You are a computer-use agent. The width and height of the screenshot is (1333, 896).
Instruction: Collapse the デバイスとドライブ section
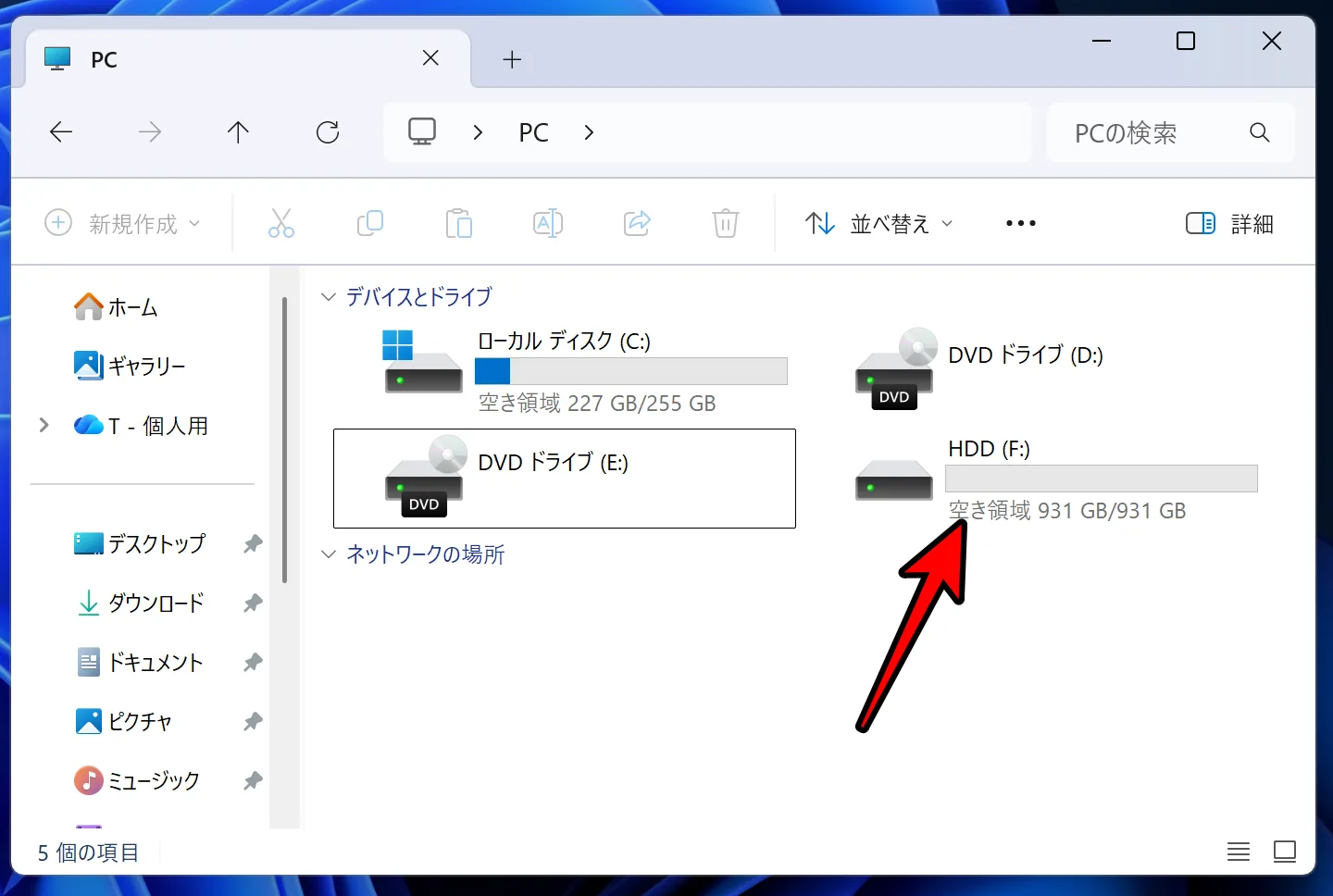(329, 296)
